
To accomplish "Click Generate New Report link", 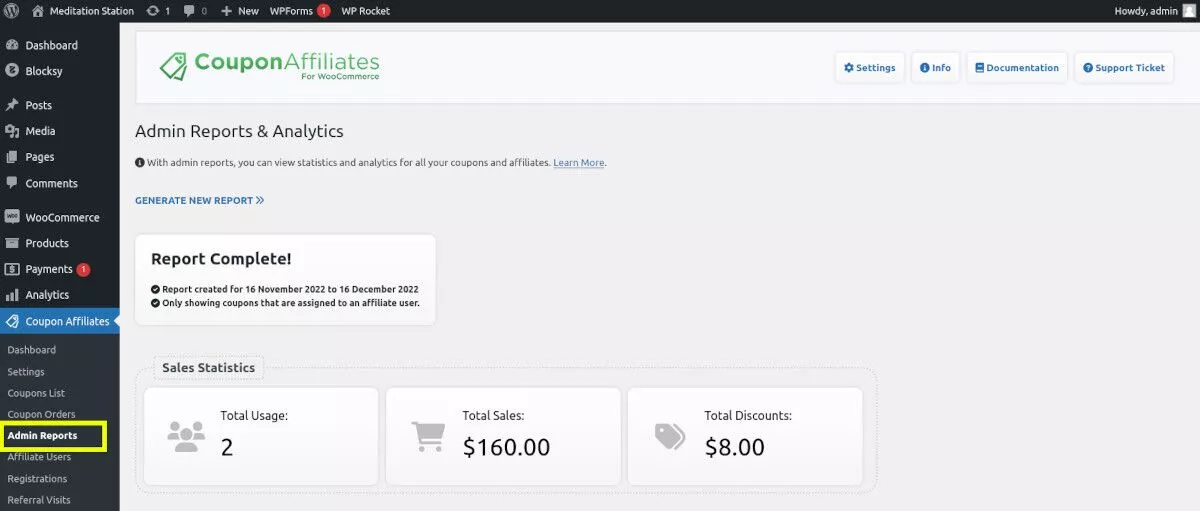I will pos(199,200).
